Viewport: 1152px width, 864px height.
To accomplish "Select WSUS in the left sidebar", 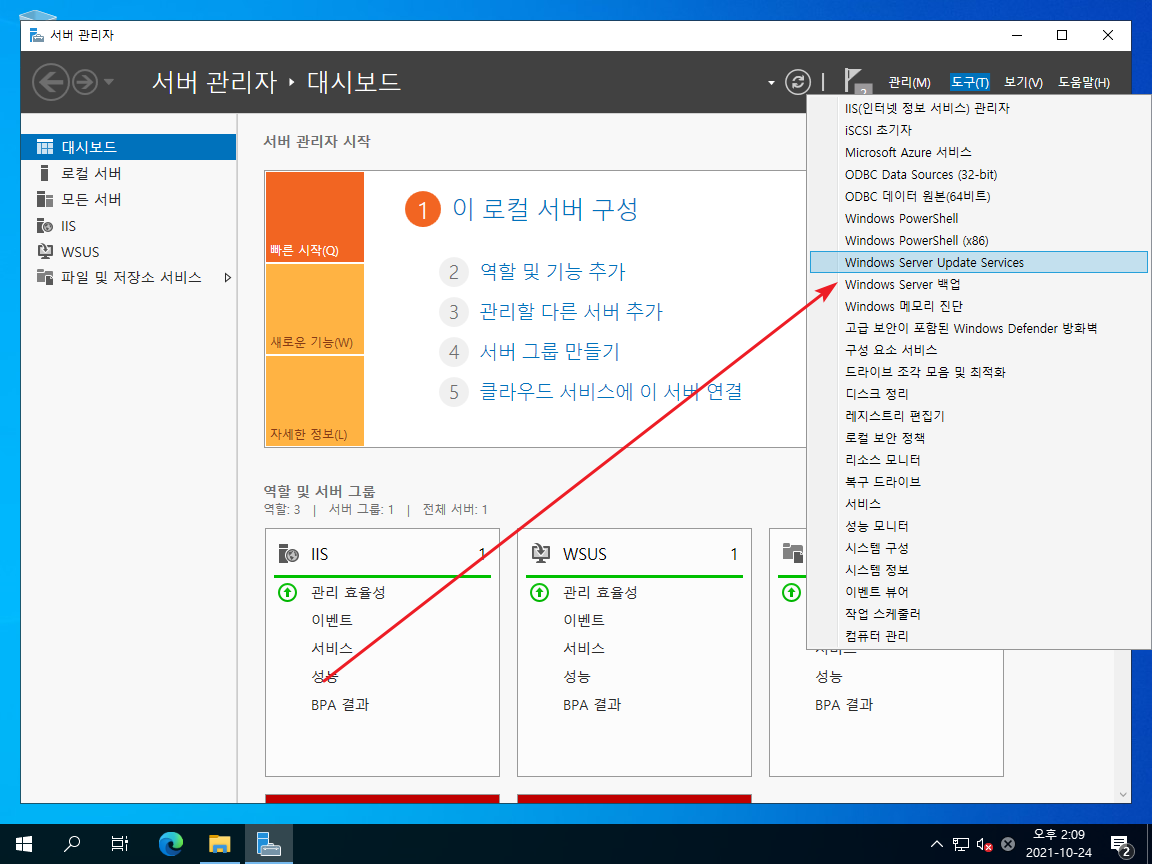I will tap(129, 251).
